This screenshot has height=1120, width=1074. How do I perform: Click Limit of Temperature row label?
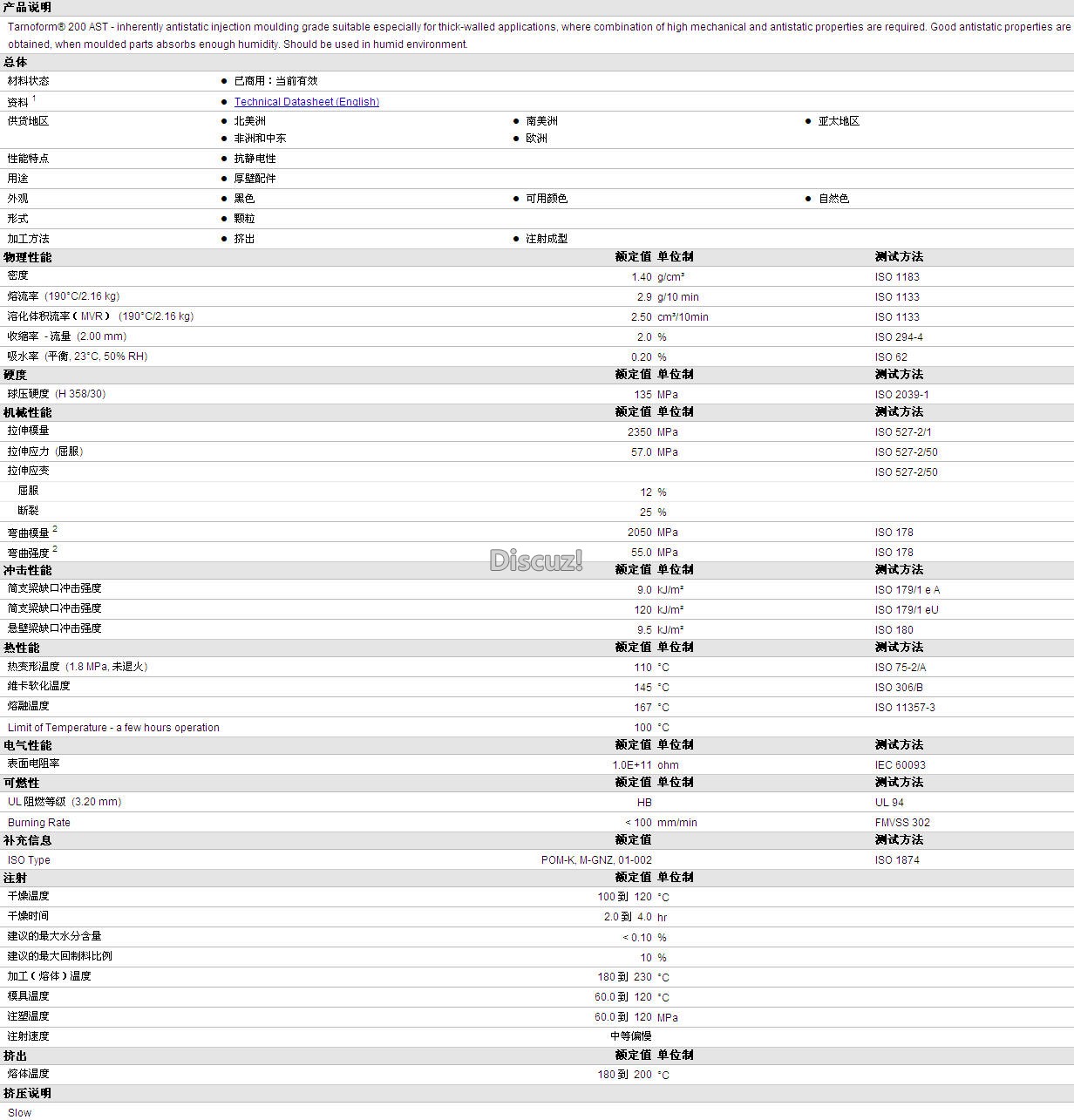(113, 728)
